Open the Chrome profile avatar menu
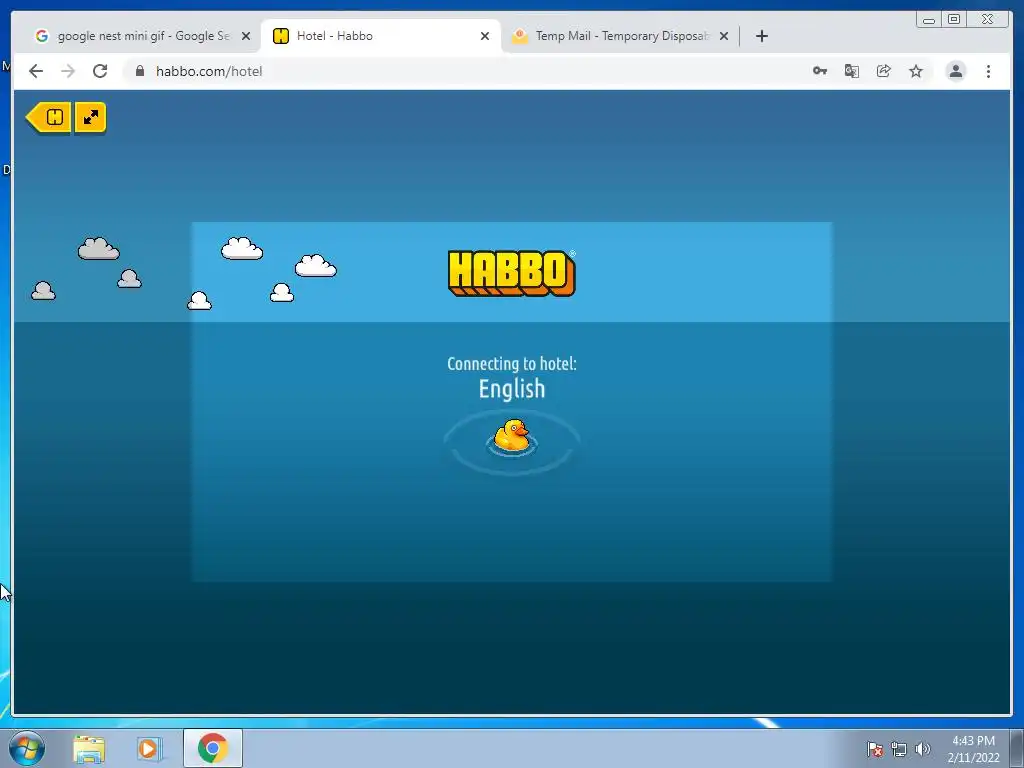The width and height of the screenshot is (1024, 768). pos(955,71)
